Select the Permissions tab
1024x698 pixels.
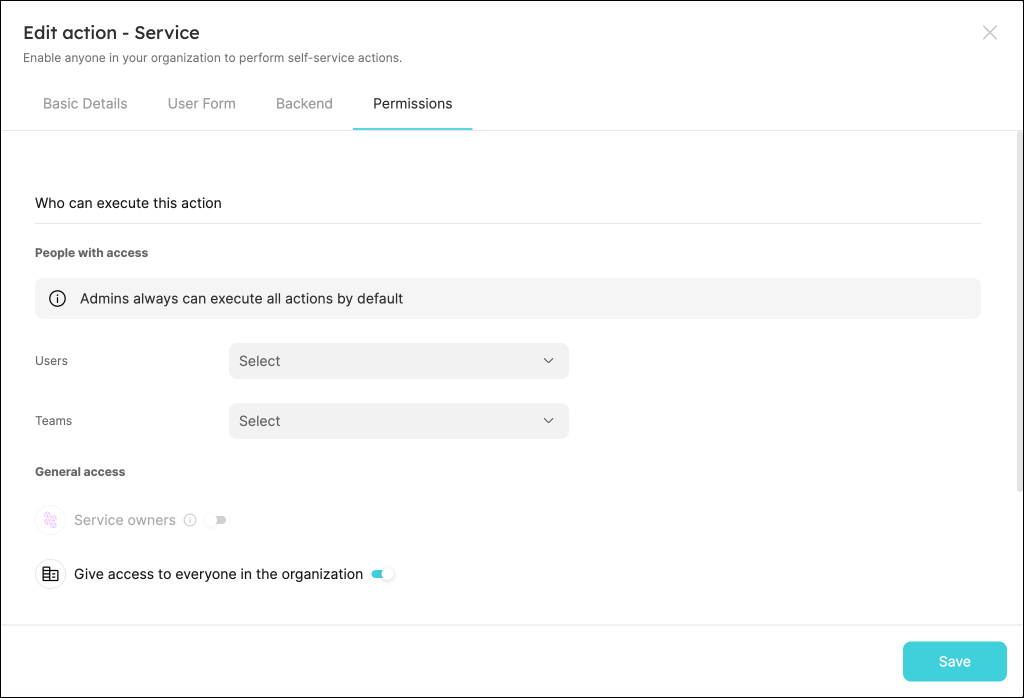coord(412,104)
